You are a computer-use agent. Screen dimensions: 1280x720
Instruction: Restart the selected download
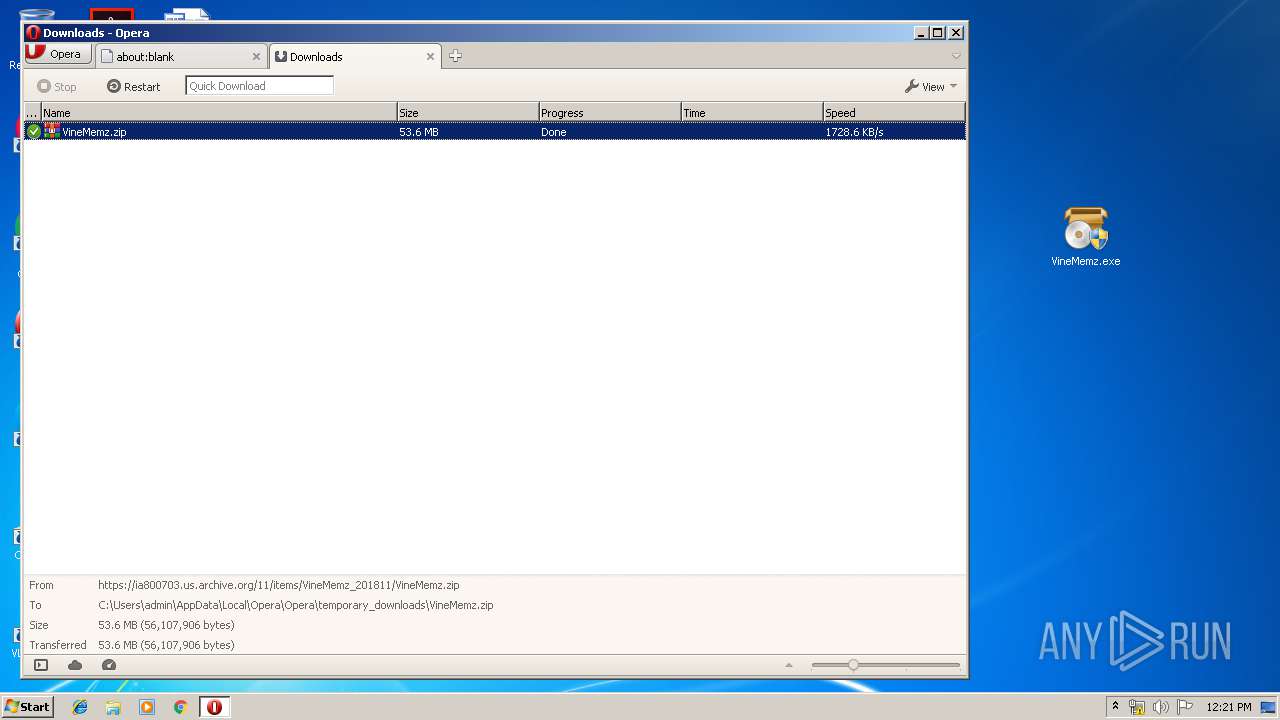134,87
